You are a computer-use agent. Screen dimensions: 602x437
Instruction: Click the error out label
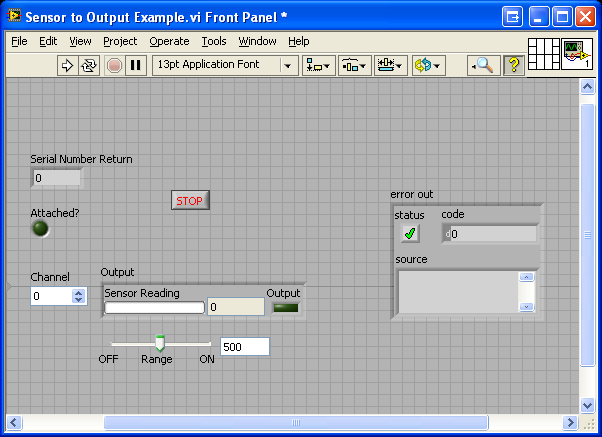pyautogui.click(x=412, y=194)
